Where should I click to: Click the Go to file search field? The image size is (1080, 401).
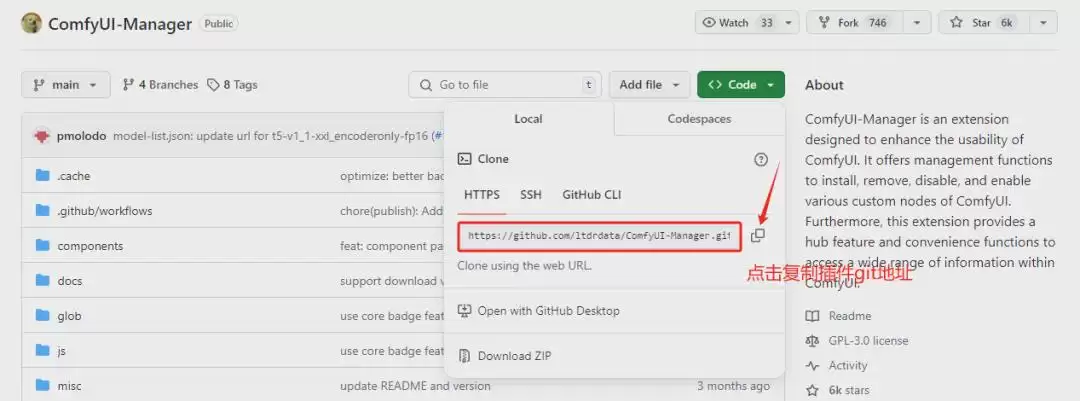[505, 85]
